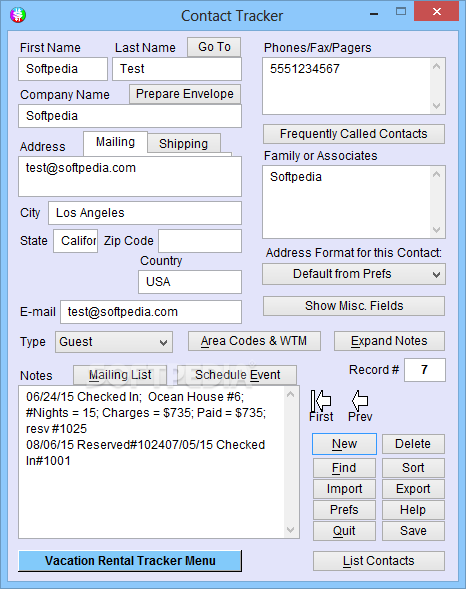Open the Type dropdown showing Guest

[114, 342]
